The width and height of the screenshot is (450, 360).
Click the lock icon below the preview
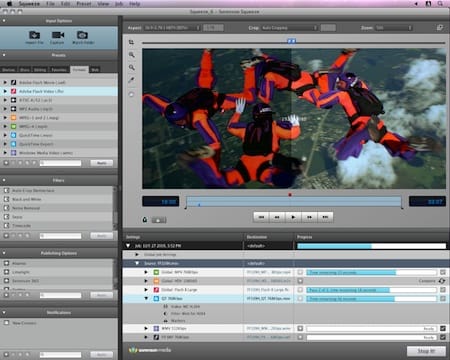[145, 220]
